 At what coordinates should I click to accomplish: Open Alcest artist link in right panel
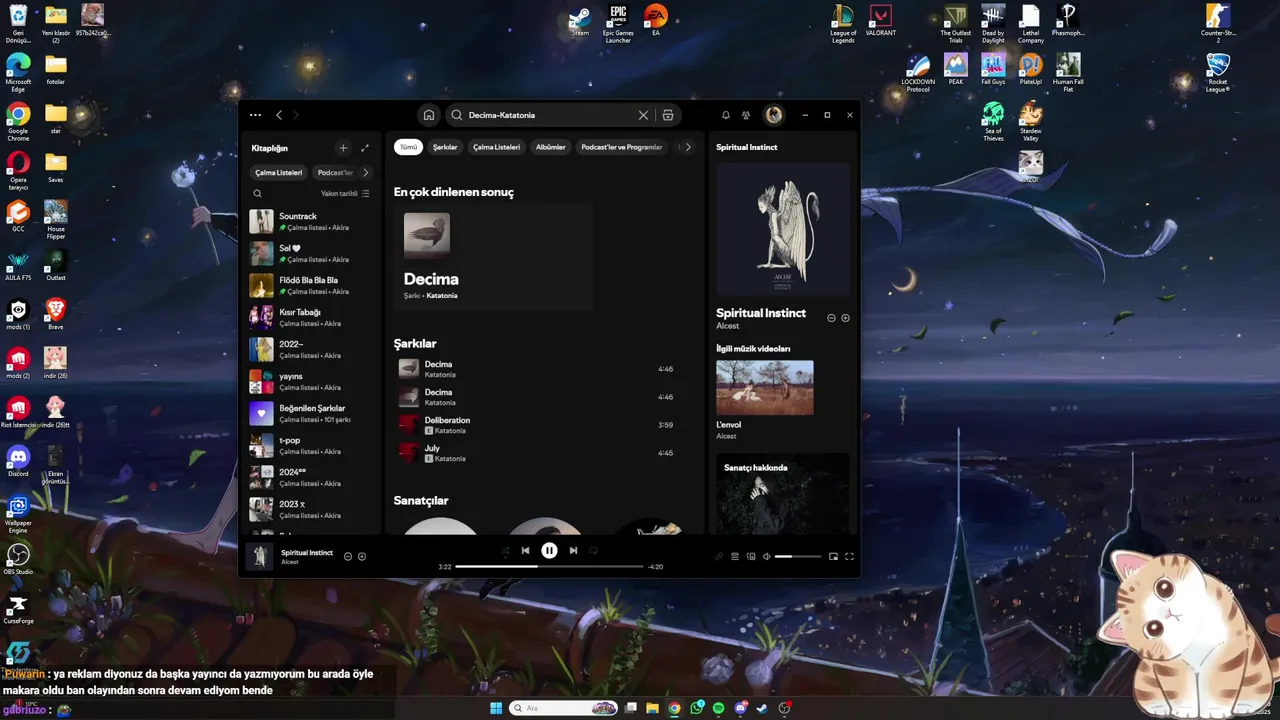point(728,326)
